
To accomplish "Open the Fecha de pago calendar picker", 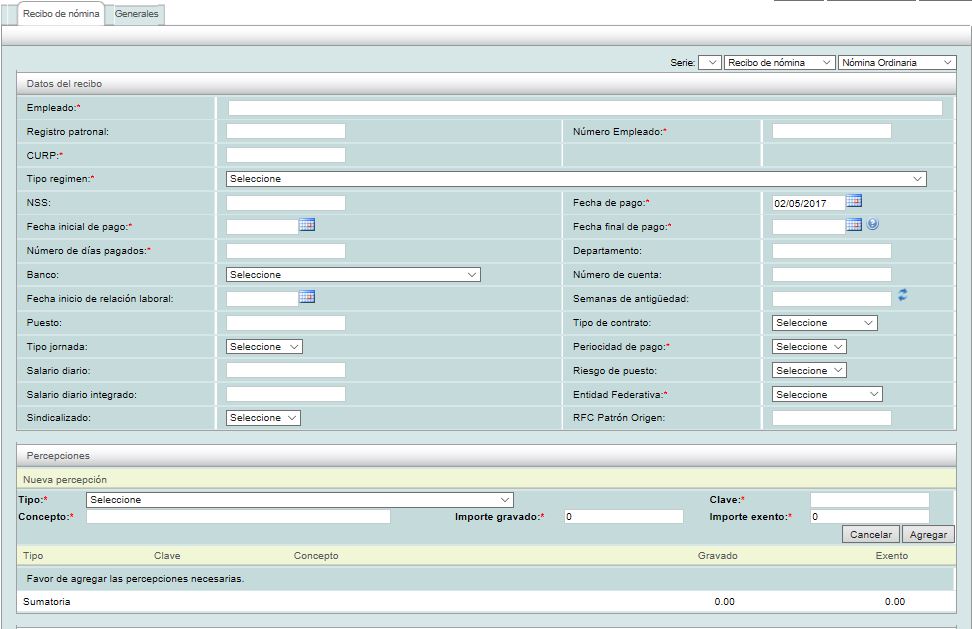I will [853, 202].
